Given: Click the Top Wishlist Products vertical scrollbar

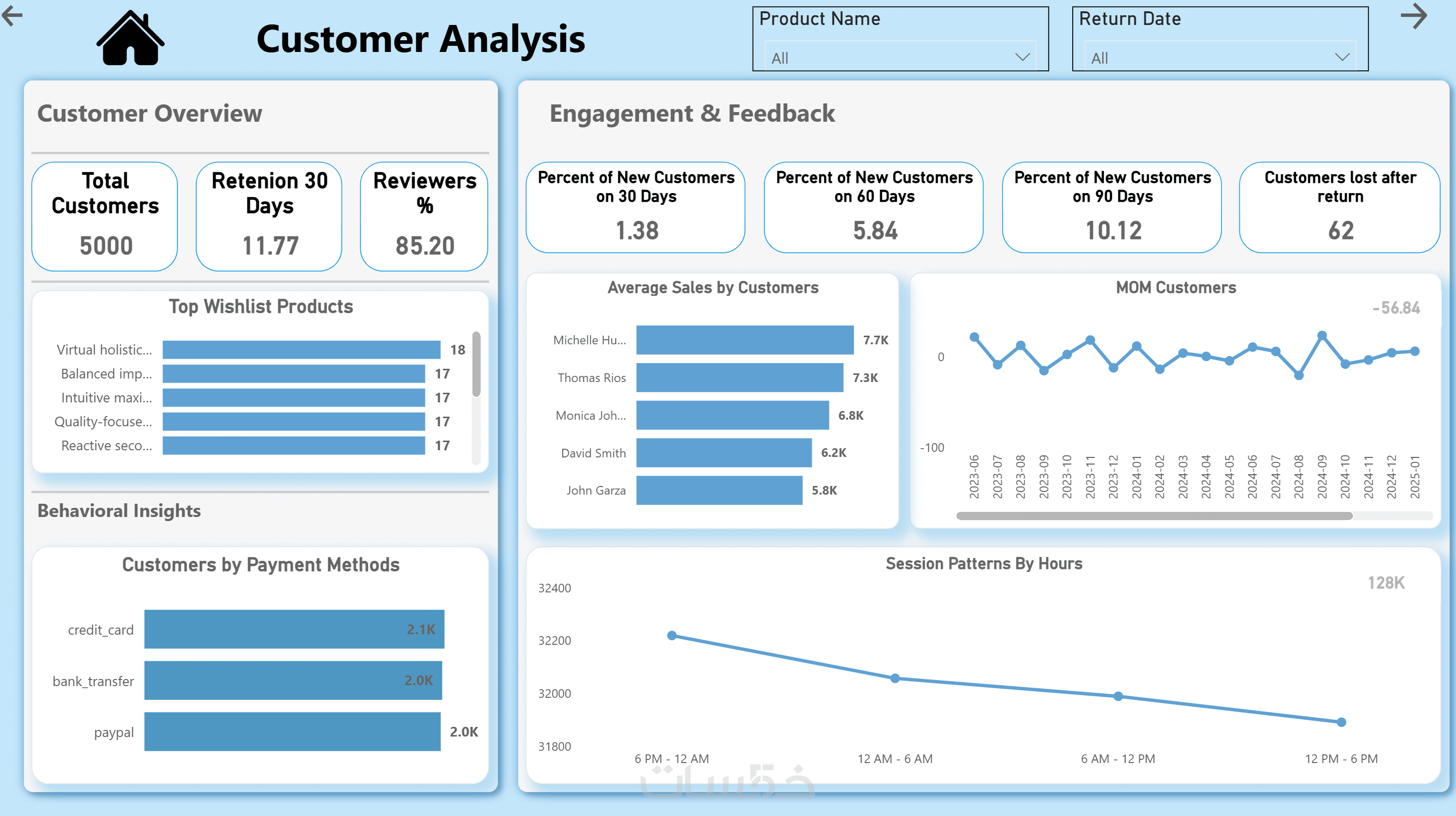Looking at the screenshot, I should tap(476, 365).
